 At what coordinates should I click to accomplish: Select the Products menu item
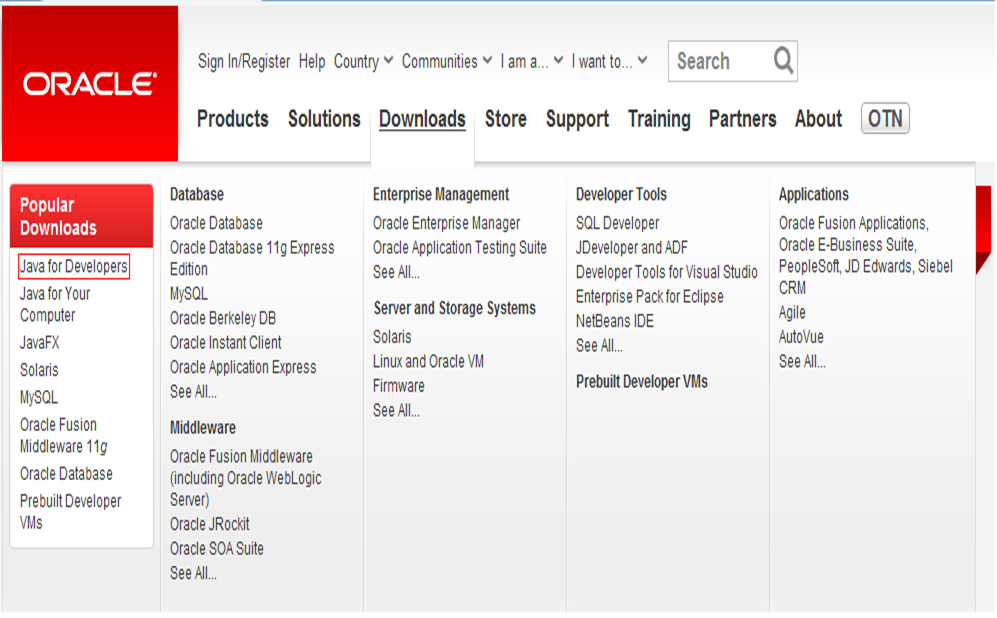(233, 119)
